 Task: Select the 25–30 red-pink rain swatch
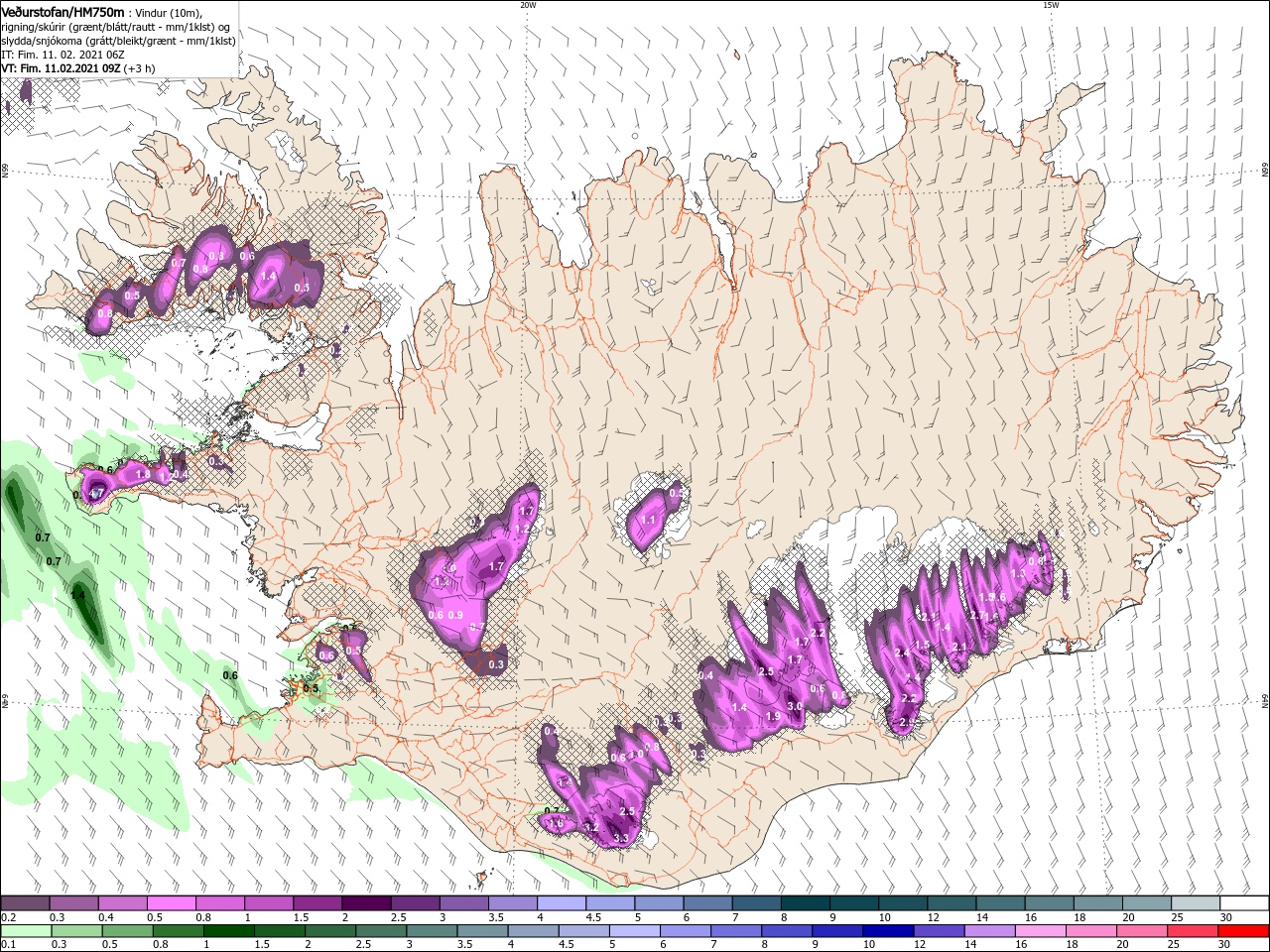1193,930
